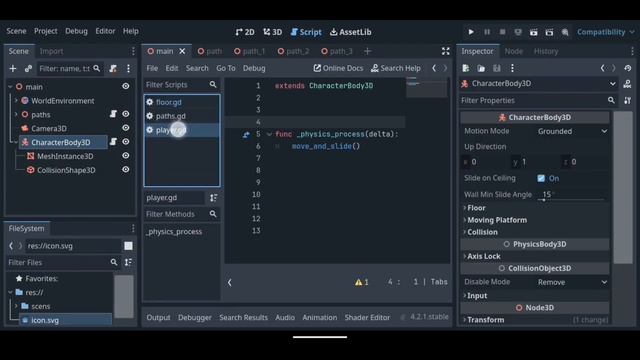Click the search icon in Filter Methods
Image resolution: width=640 pixels, height=360 pixels.
point(213,214)
